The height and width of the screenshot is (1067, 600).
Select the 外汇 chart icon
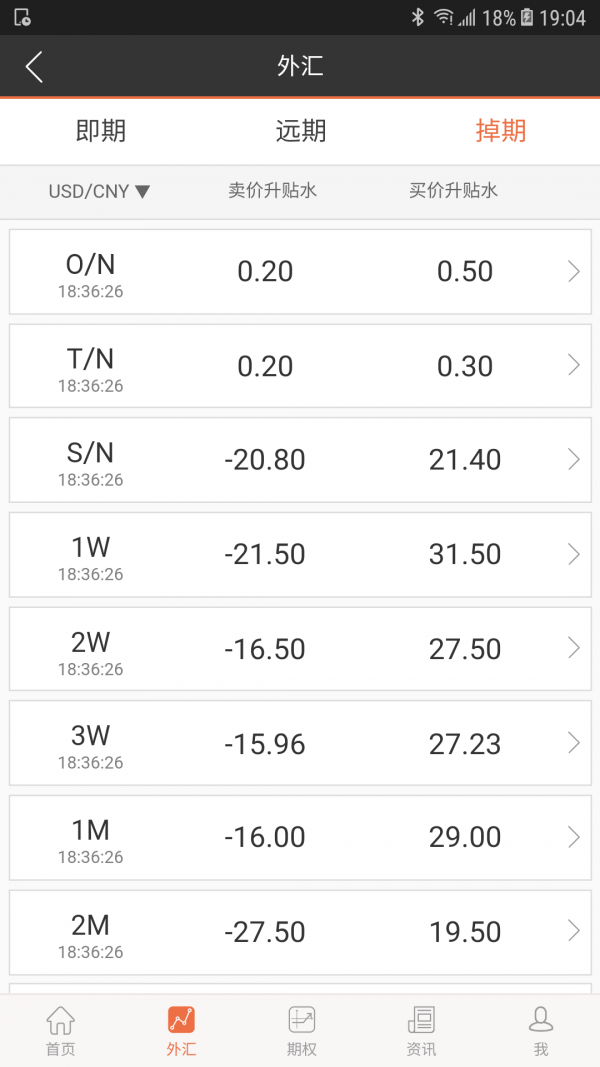coord(181,1021)
